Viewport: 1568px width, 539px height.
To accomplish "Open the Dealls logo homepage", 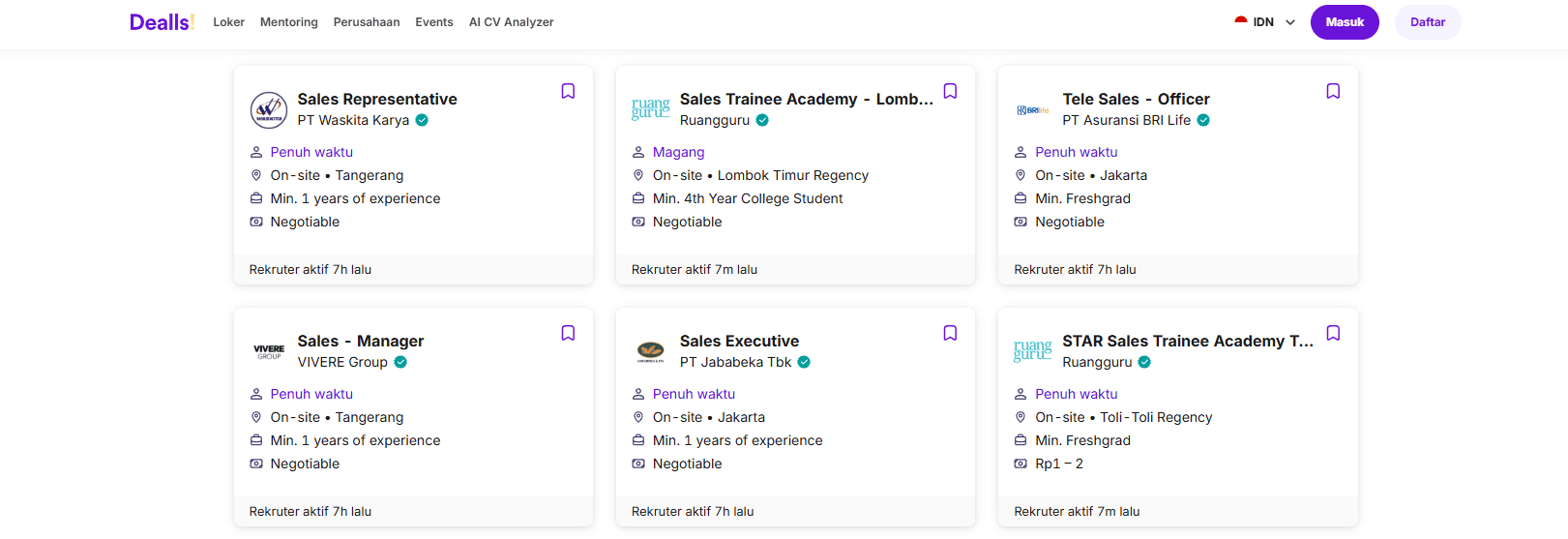I will [163, 22].
